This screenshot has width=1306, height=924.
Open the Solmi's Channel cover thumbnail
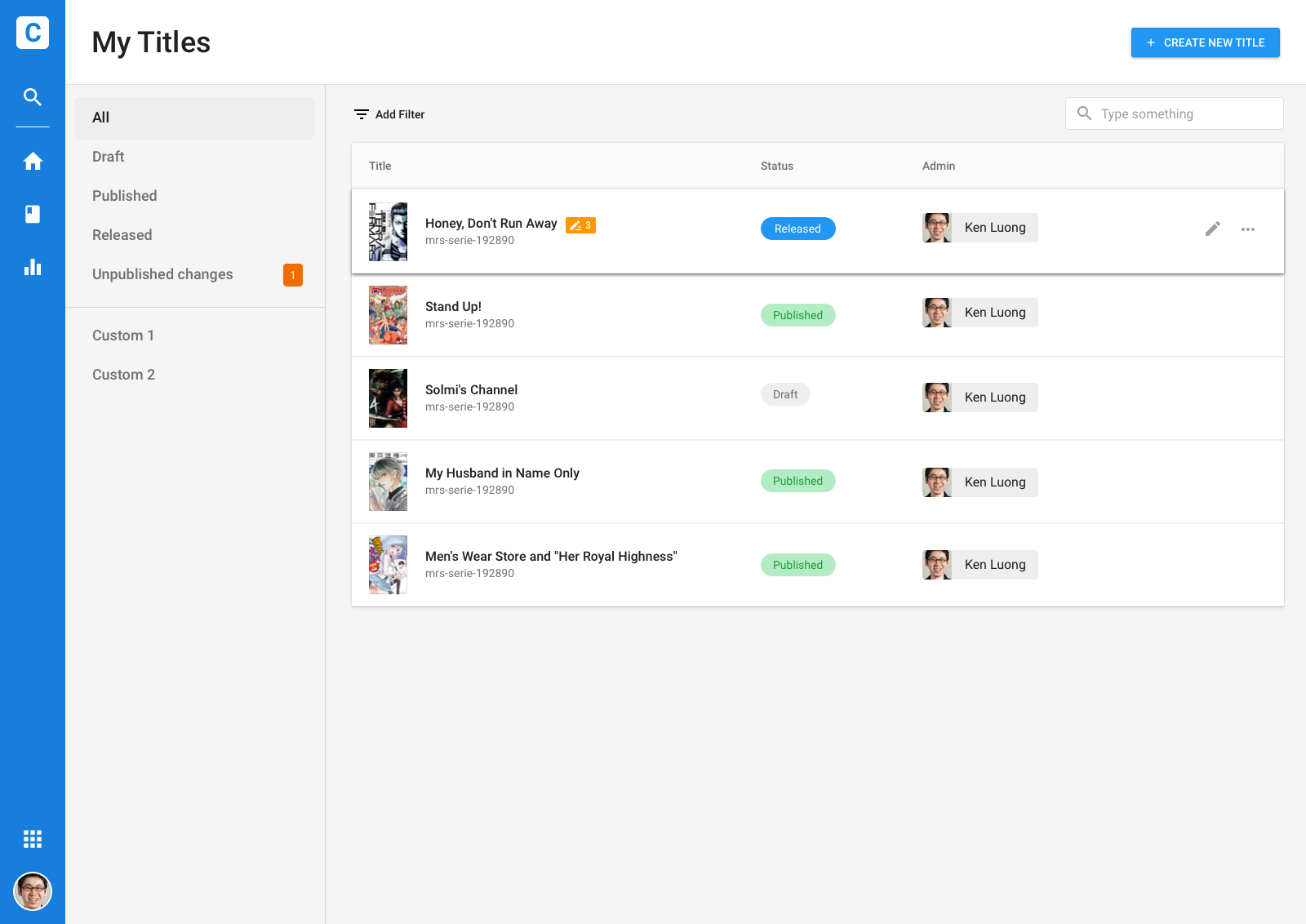click(x=388, y=398)
